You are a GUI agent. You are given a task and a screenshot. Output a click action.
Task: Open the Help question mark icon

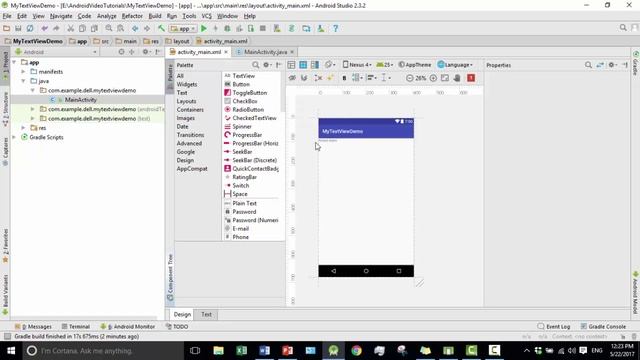[336, 29]
